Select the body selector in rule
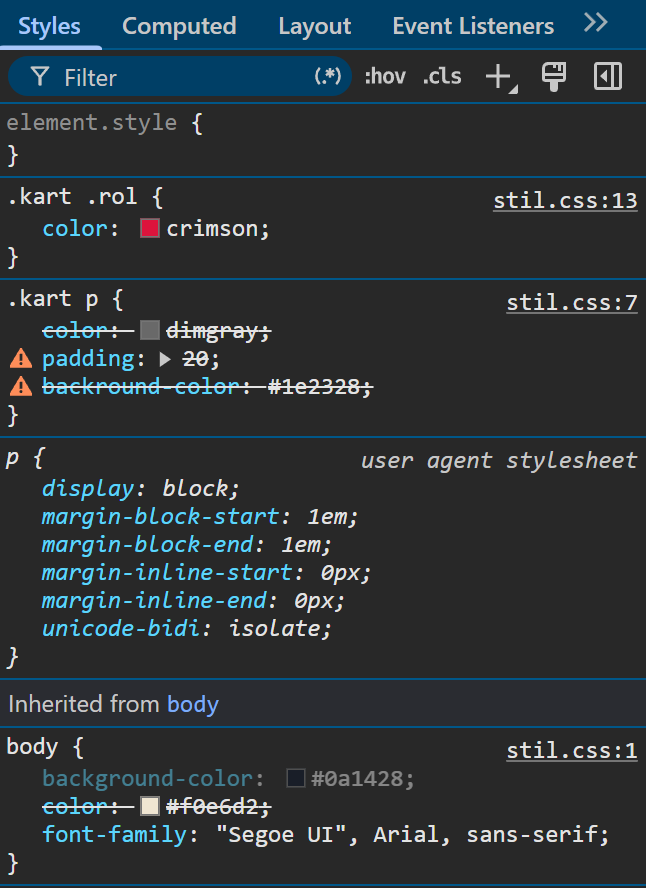Viewport: 646px width, 888px height. (x=32, y=747)
